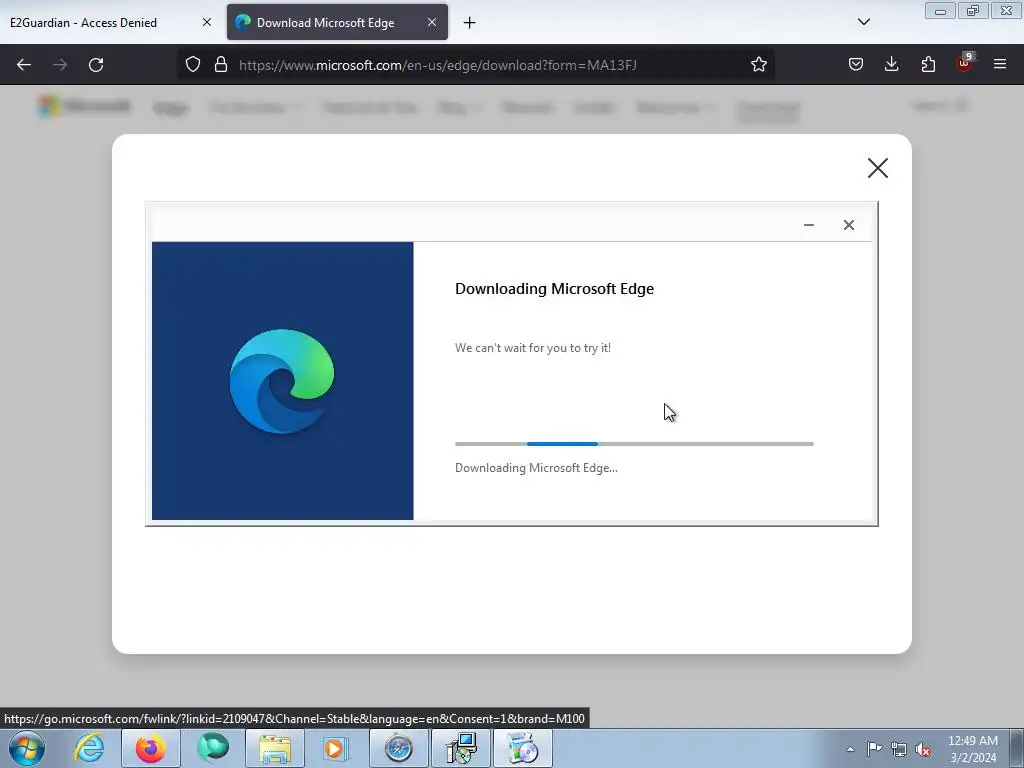Viewport: 1024px width, 768px height.
Task: Open the Save to Pocket icon
Action: pos(856,65)
